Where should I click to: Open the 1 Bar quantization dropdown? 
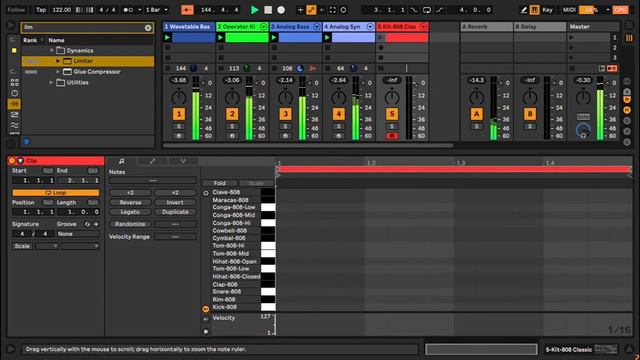coord(157,10)
